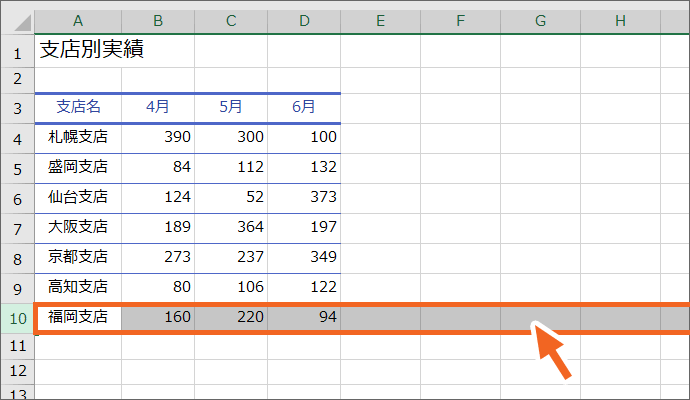Click the 支店名 header cell
Image resolution: width=690 pixels, height=400 pixels.
(78, 108)
